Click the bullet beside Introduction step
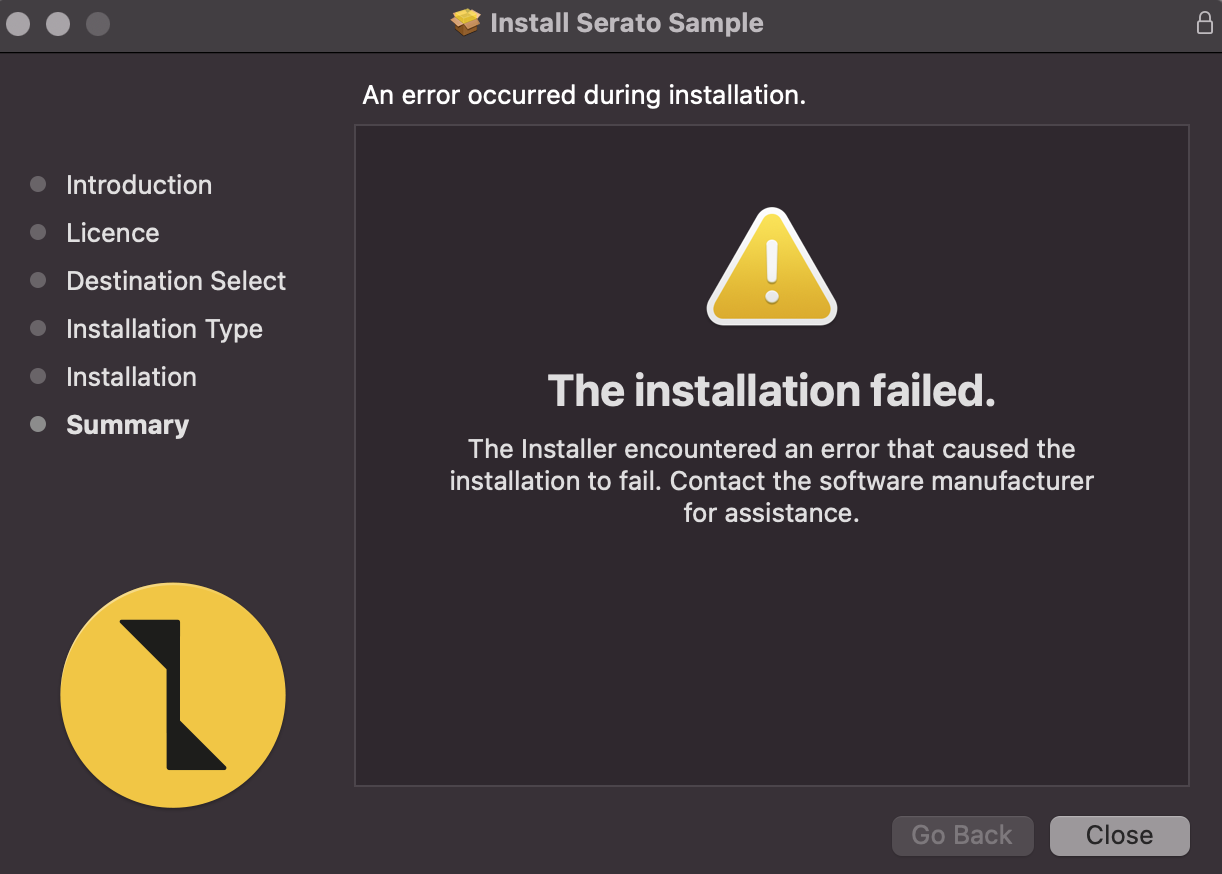Image resolution: width=1222 pixels, height=874 pixels. click(38, 184)
